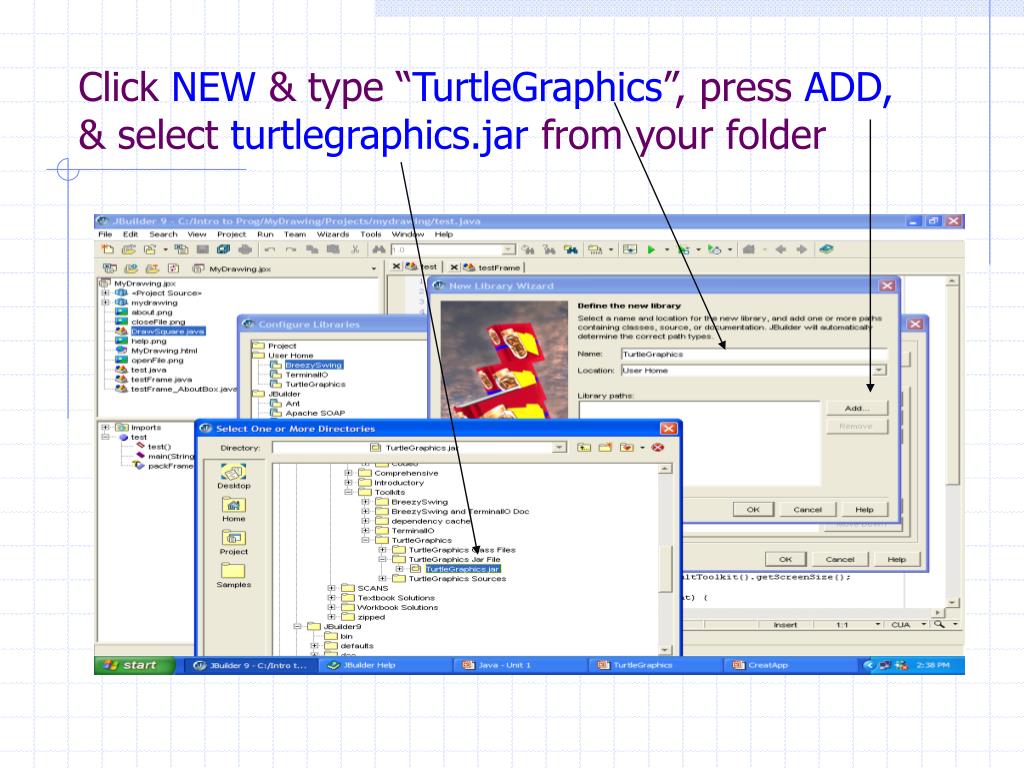The width and height of the screenshot is (1024, 768).
Task: Select BreezySwing library in Configure Libraries
Action: click(313, 365)
